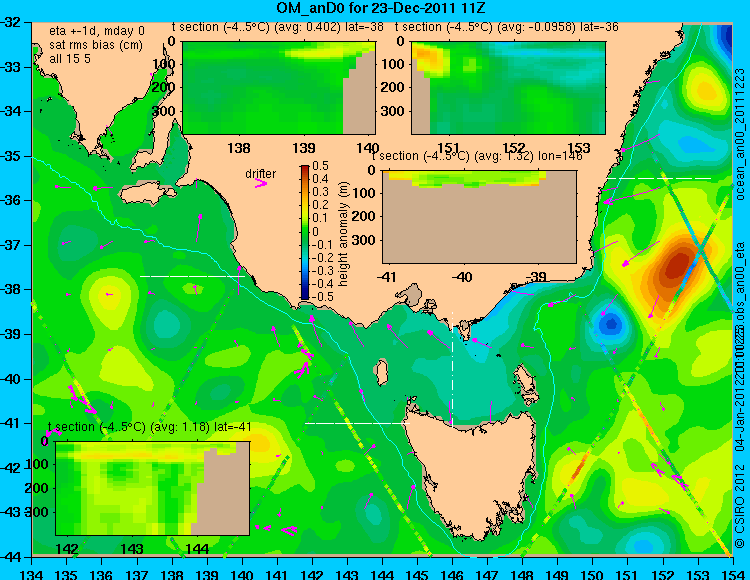Click the white dashed section line at lat -36
Screen dimensions: 750x580
pyautogui.click(x=659, y=178)
